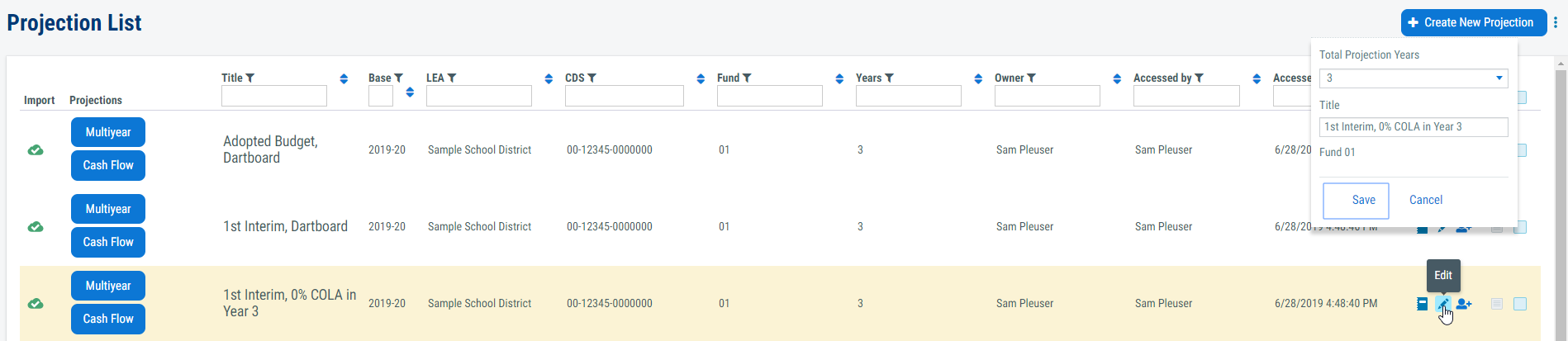The height and width of the screenshot is (341, 1568).
Task: Check the box for 1st Interim, 0% COLA row
Action: click(1520, 304)
